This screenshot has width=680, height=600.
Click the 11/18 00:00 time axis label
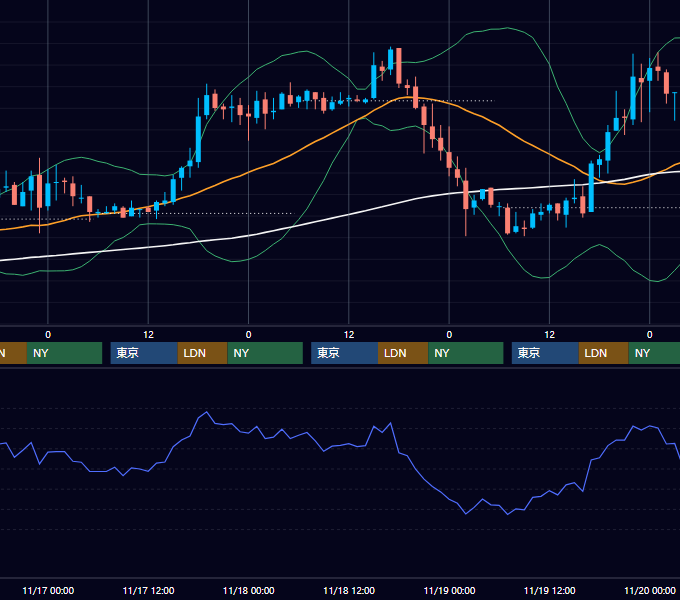click(x=248, y=590)
